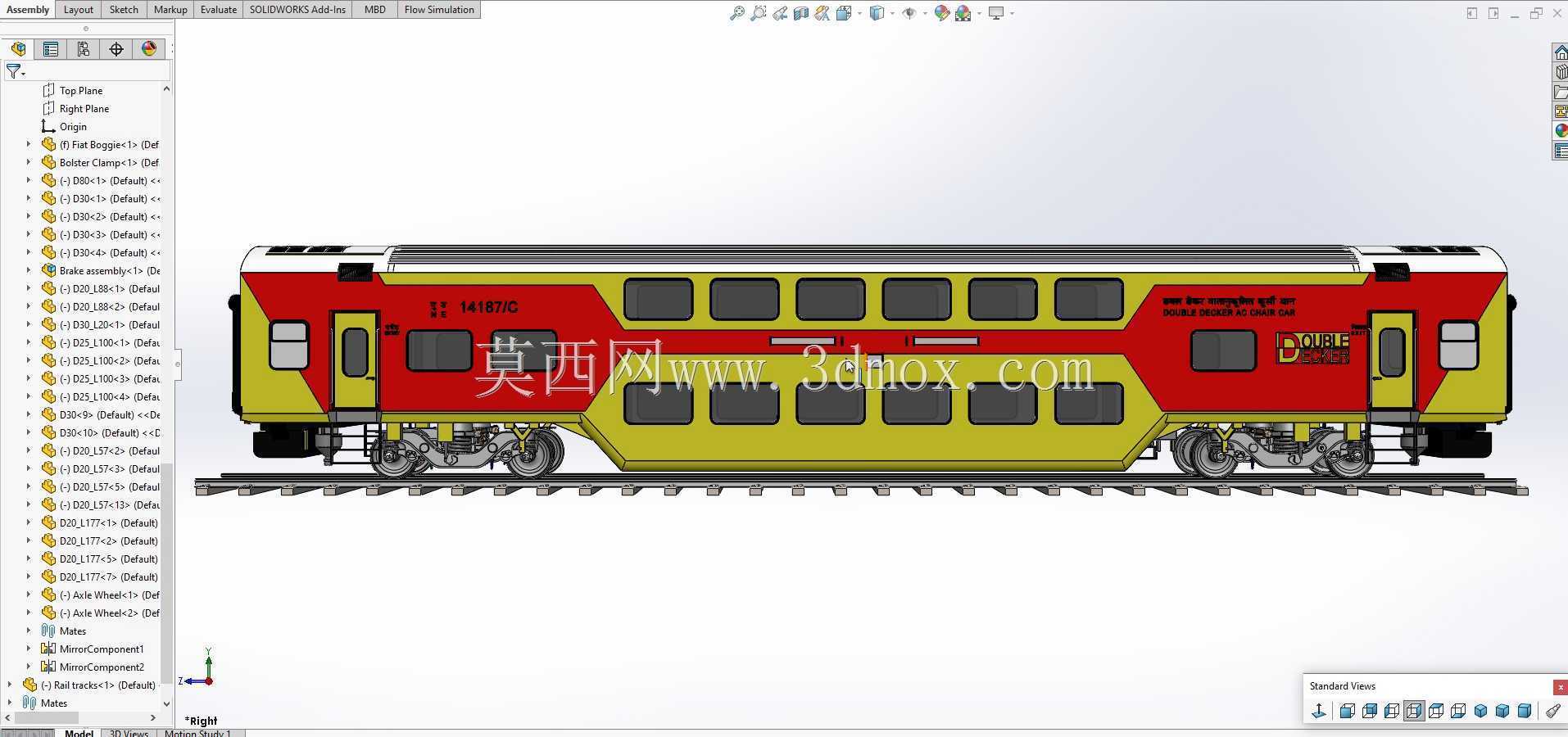The height and width of the screenshot is (737, 1568).
Task: Return to the Previous View
Action: click(x=780, y=13)
